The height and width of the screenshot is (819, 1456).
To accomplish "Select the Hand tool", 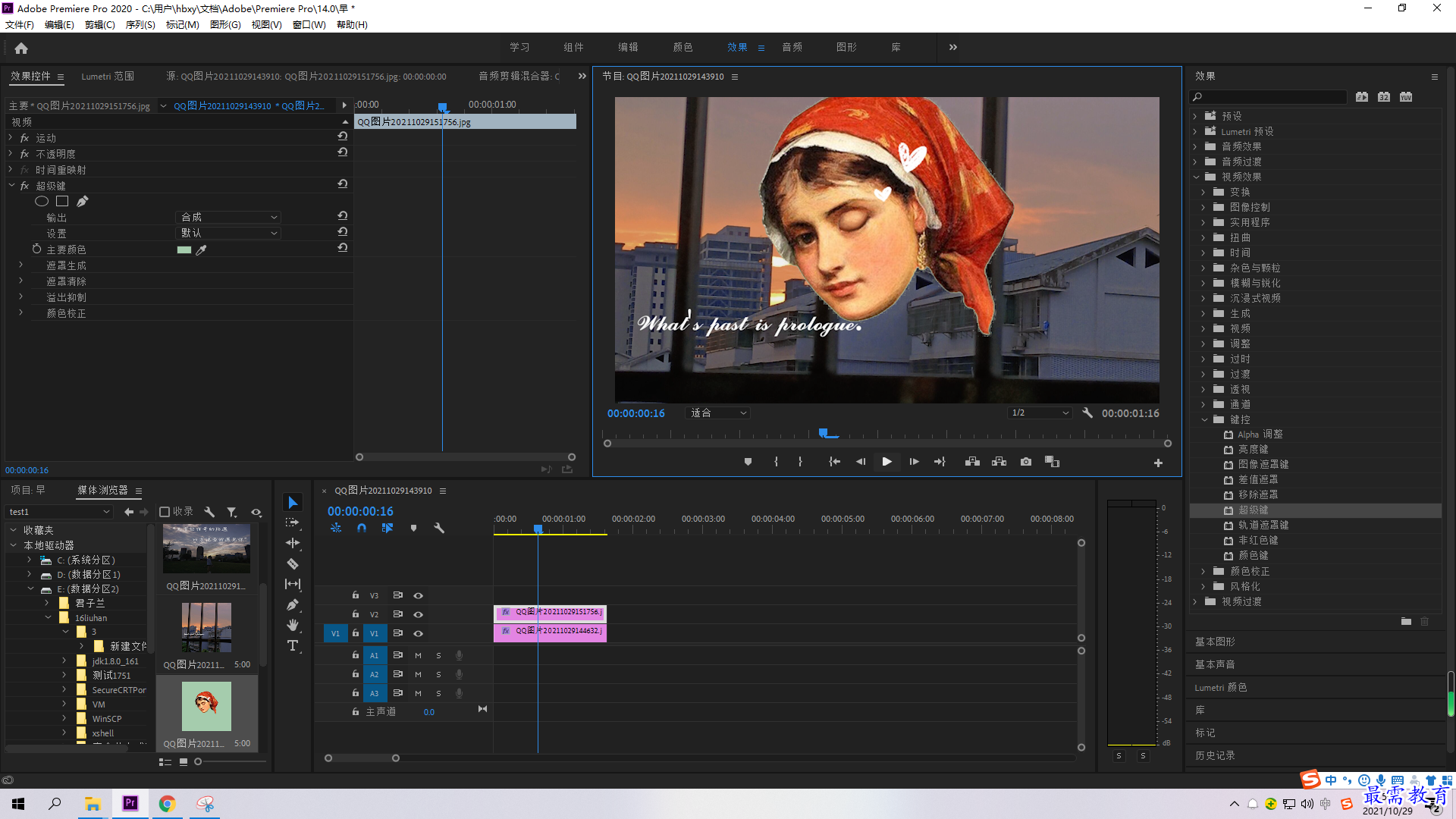I will click(x=293, y=625).
